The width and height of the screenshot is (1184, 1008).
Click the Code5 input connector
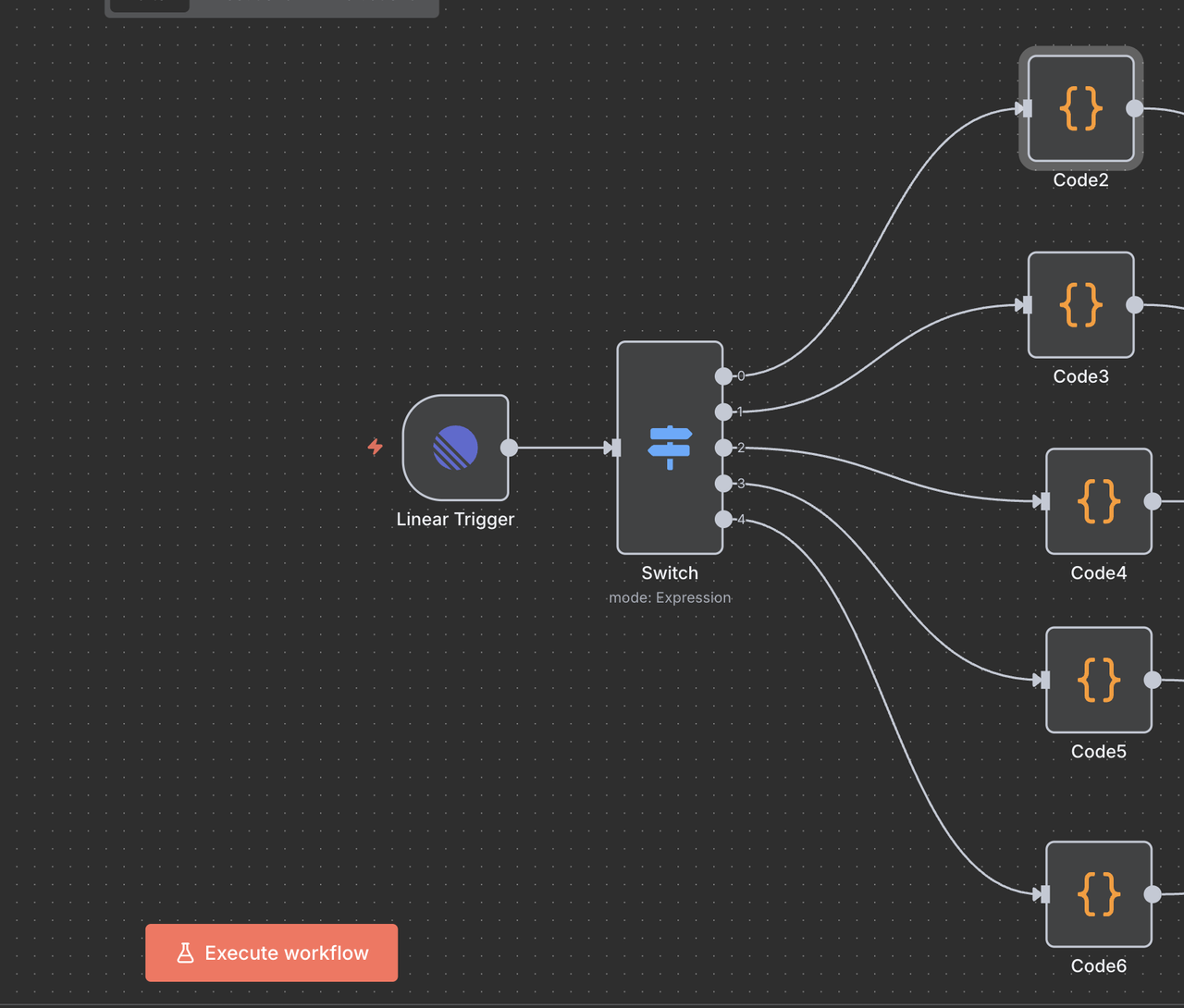1043,680
